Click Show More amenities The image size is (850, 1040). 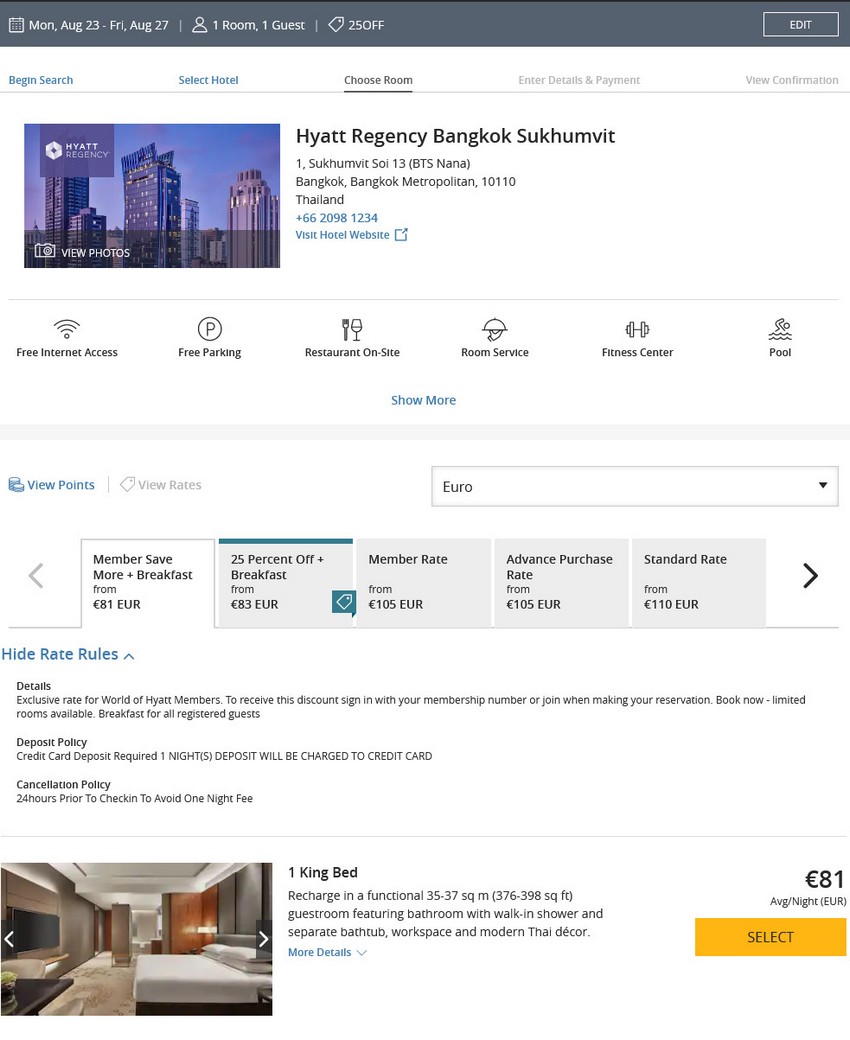423,400
